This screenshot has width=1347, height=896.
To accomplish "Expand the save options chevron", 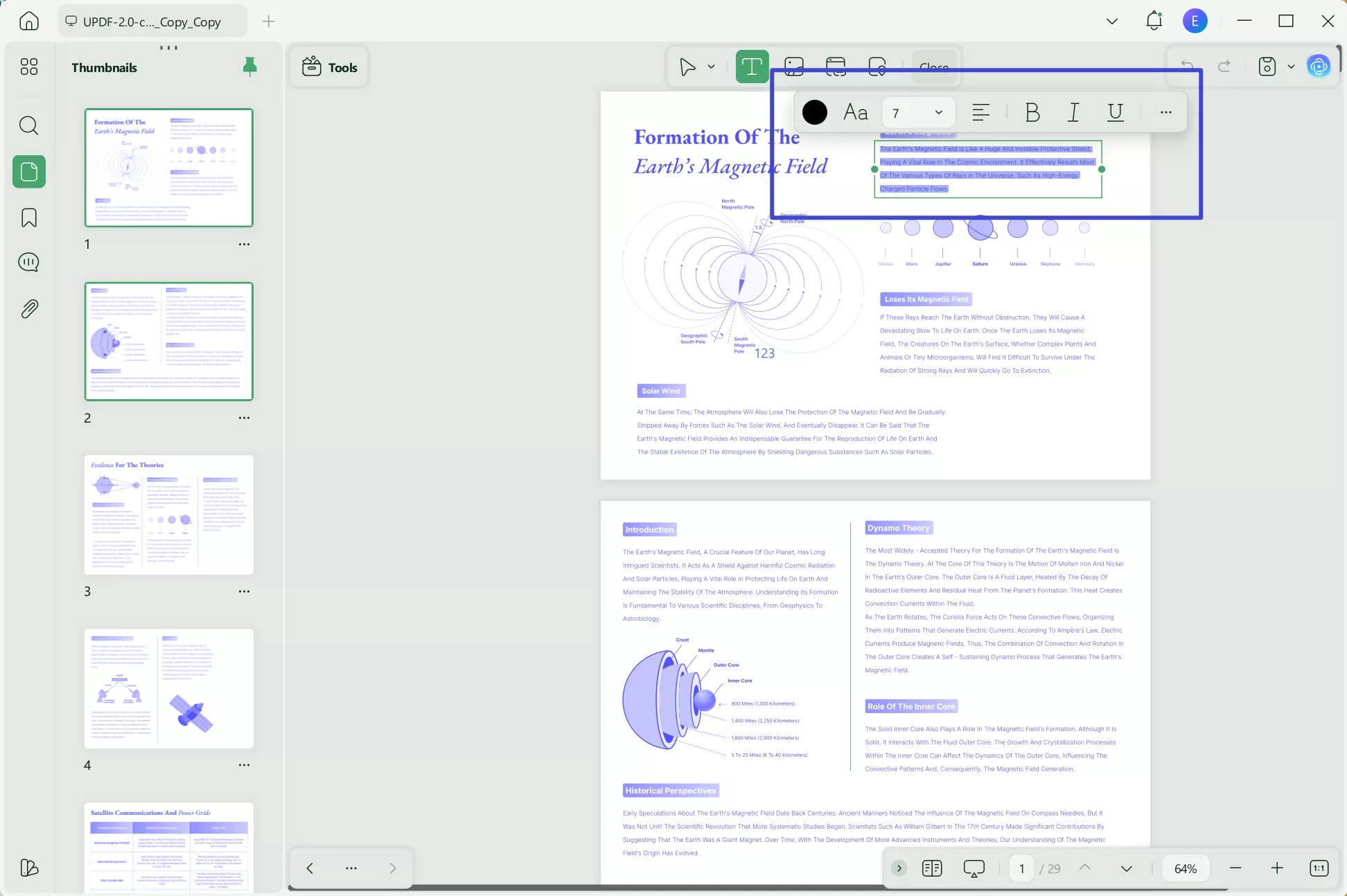I will (1290, 67).
